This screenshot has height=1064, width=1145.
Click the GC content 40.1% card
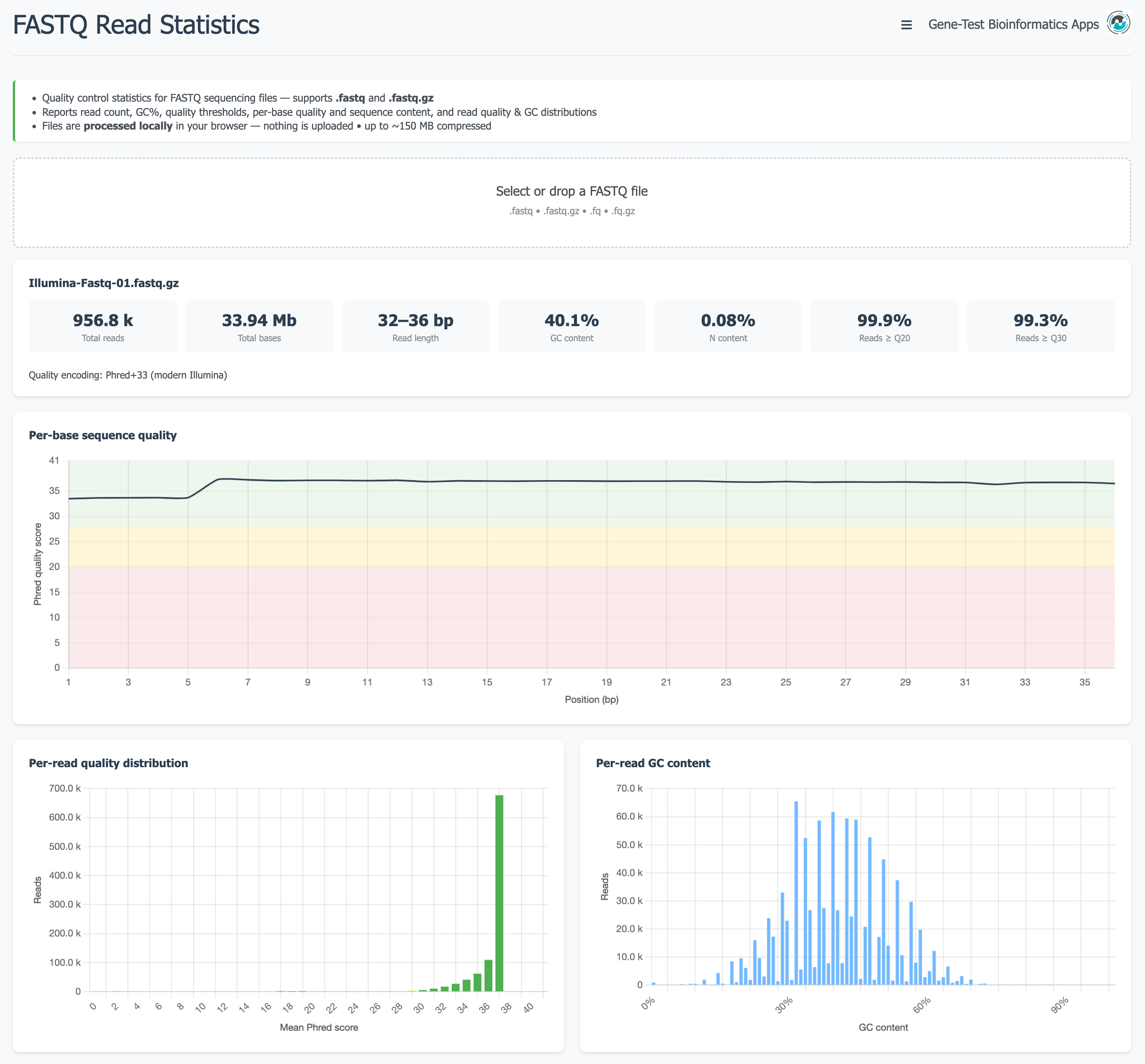pos(572,326)
